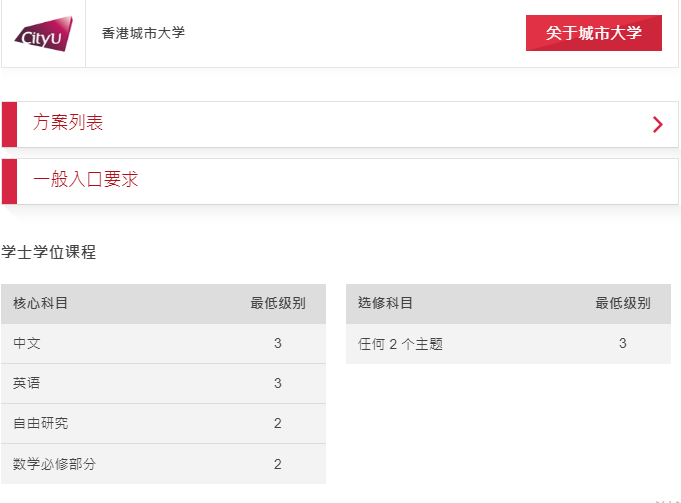This screenshot has width=681, height=503.
Task: Click the 核心科目 column header
Action: click(40, 303)
